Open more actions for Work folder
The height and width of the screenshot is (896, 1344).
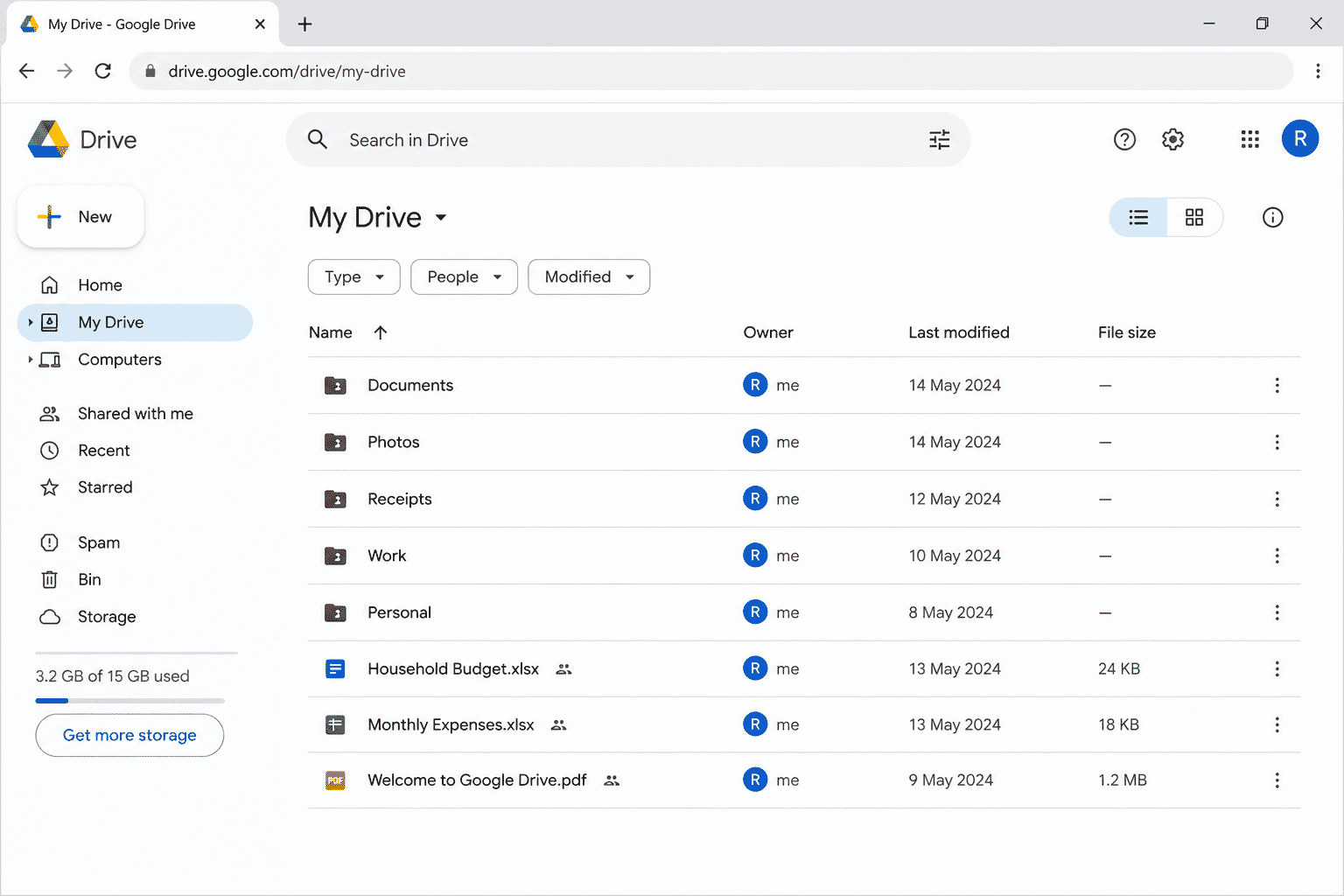(x=1277, y=556)
